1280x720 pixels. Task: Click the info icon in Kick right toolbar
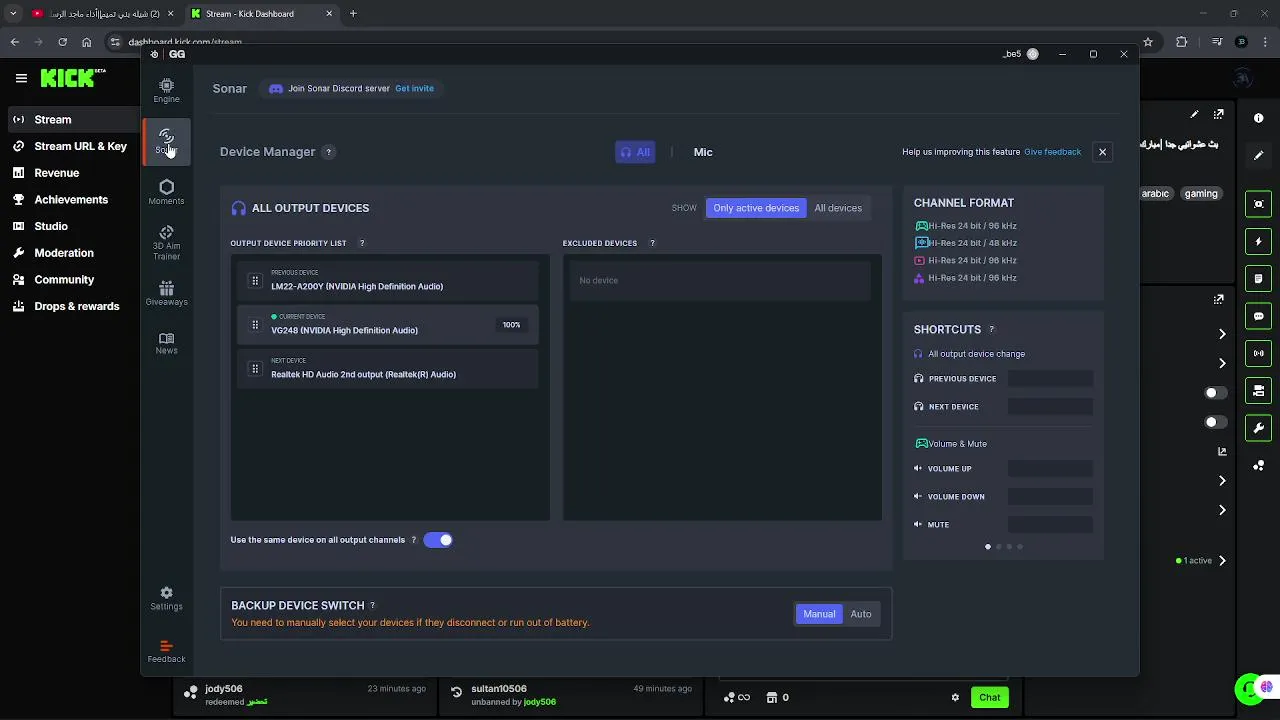click(1258, 118)
